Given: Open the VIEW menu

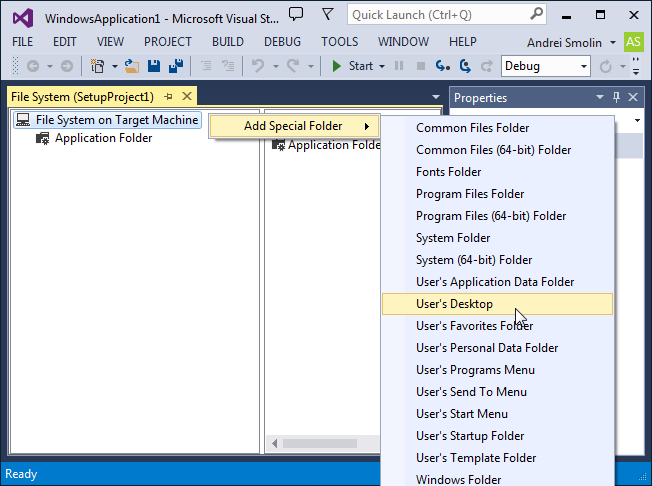Looking at the screenshot, I should 110,42.
